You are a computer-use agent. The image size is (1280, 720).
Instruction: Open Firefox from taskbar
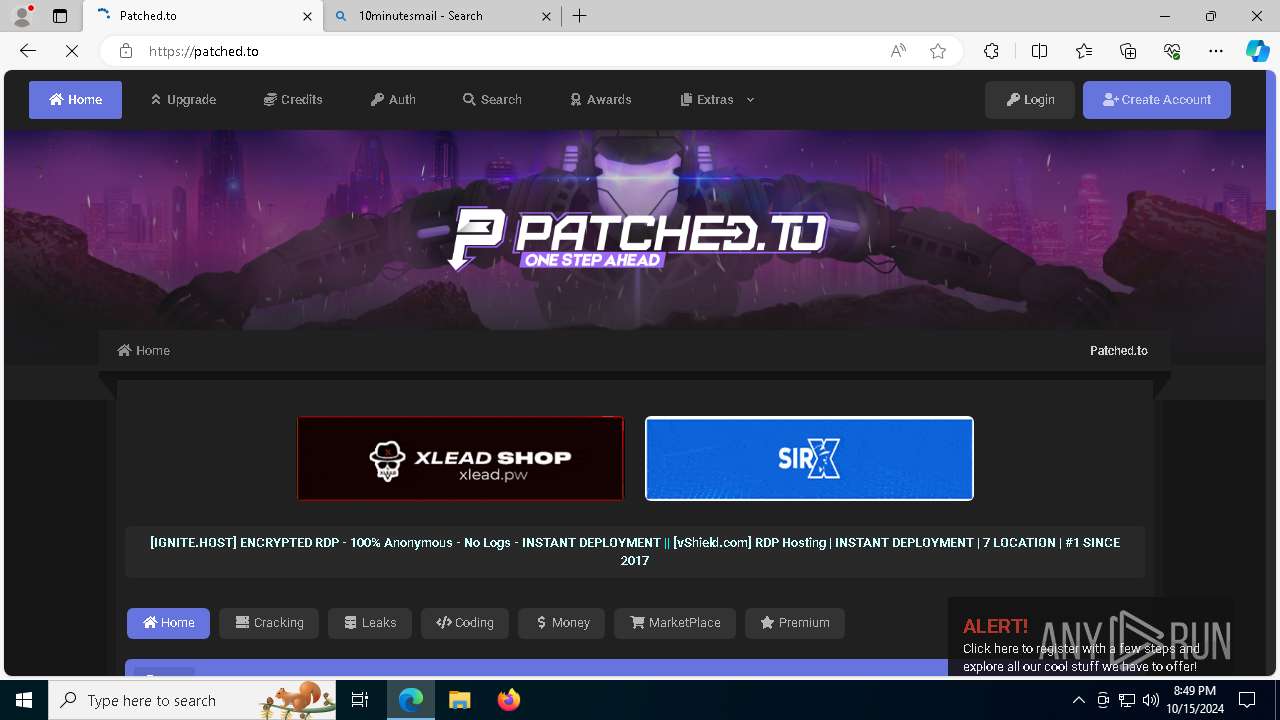(x=508, y=700)
